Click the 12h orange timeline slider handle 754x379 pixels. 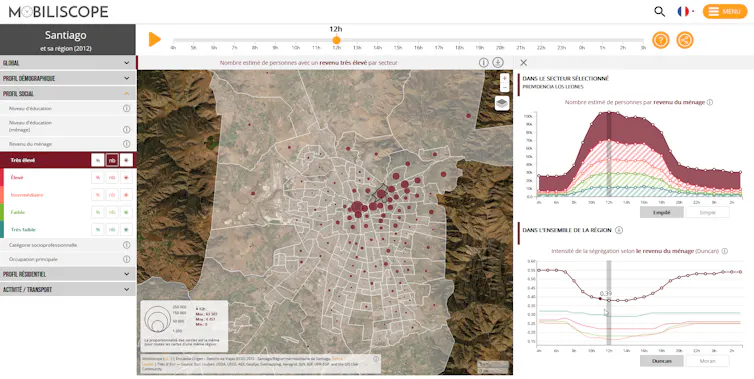tap(336, 40)
